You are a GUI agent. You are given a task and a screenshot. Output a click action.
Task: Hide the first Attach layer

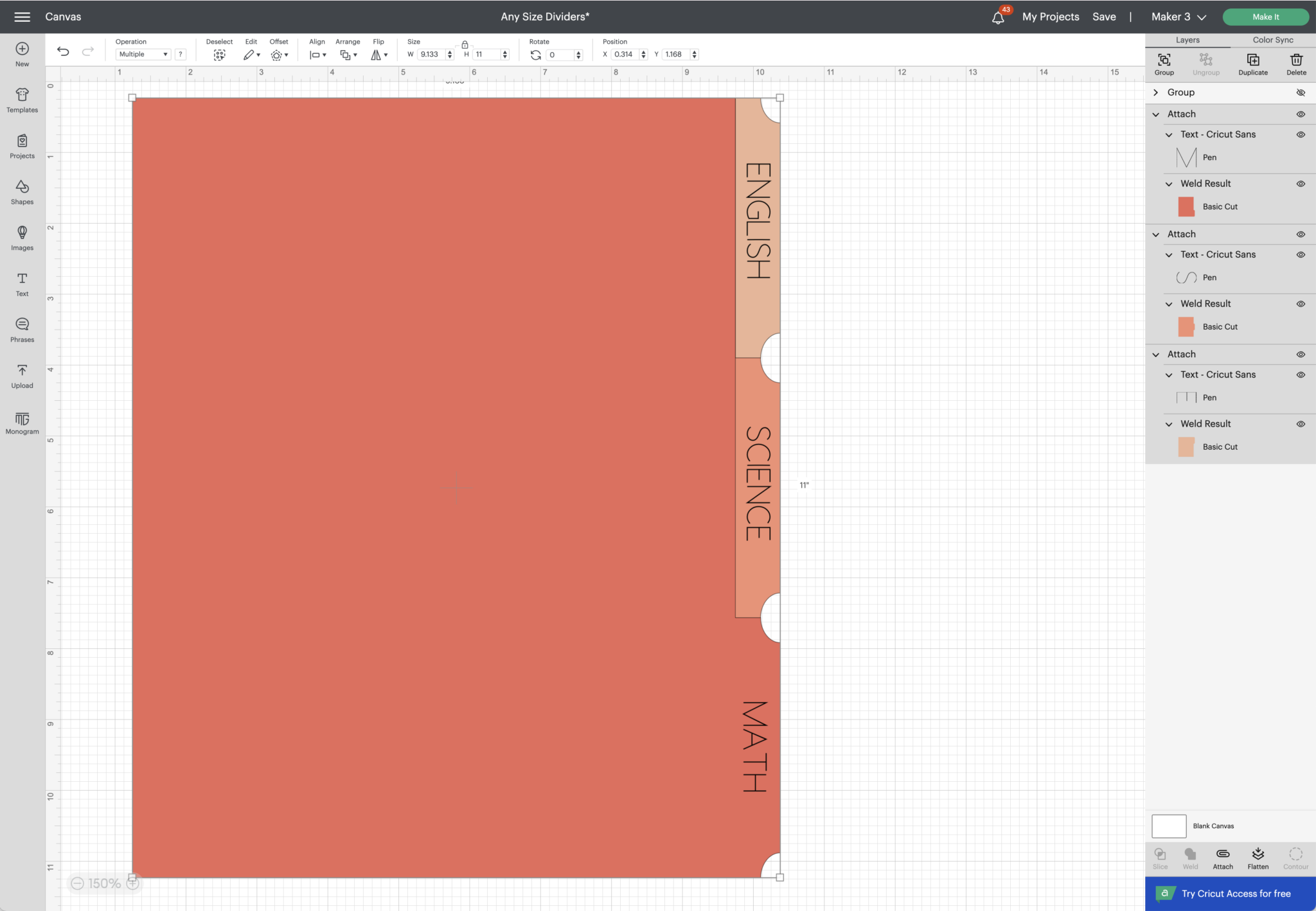(x=1301, y=114)
